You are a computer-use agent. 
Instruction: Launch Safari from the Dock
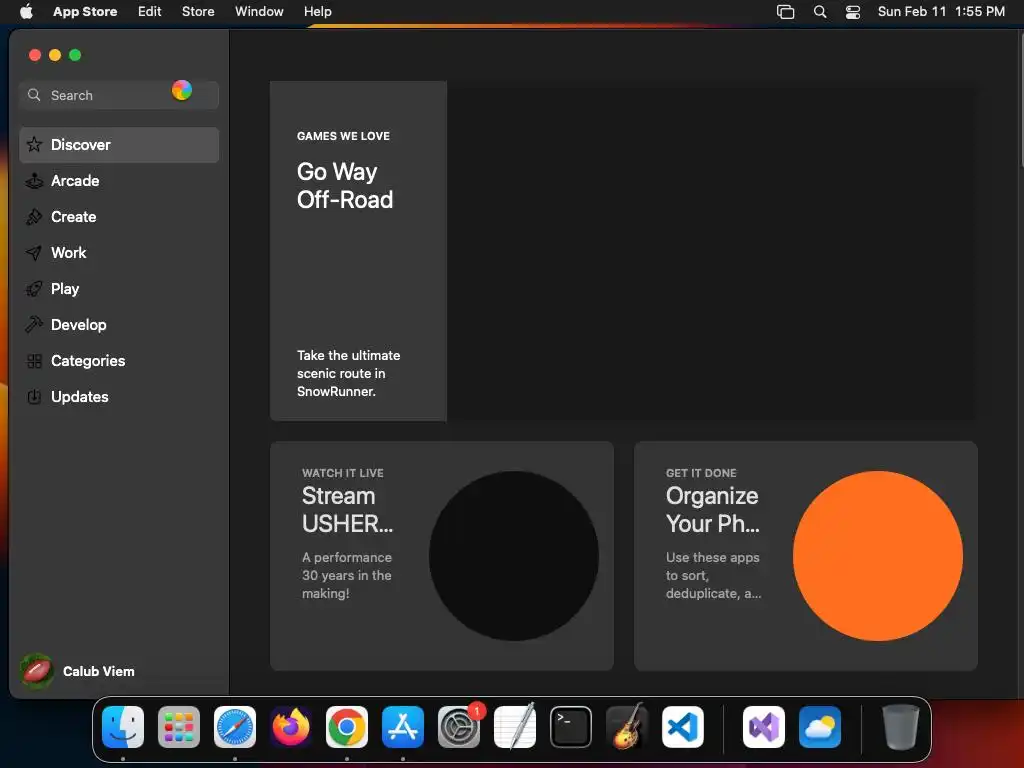[235, 727]
